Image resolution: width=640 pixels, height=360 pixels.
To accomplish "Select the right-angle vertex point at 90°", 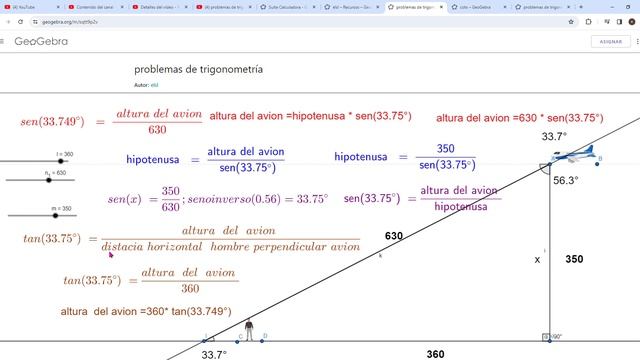I will [x=550, y=340].
